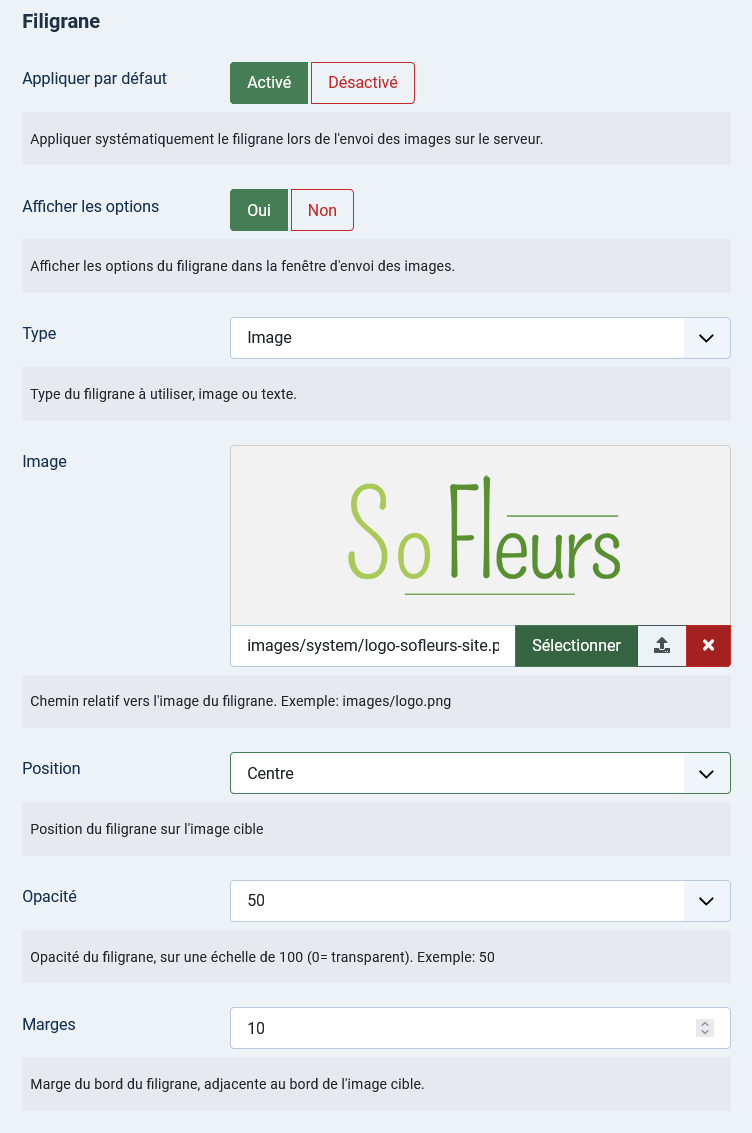Focus the image path text field
The width and height of the screenshot is (752, 1133).
pyautogui.click(x=373, y=646)
